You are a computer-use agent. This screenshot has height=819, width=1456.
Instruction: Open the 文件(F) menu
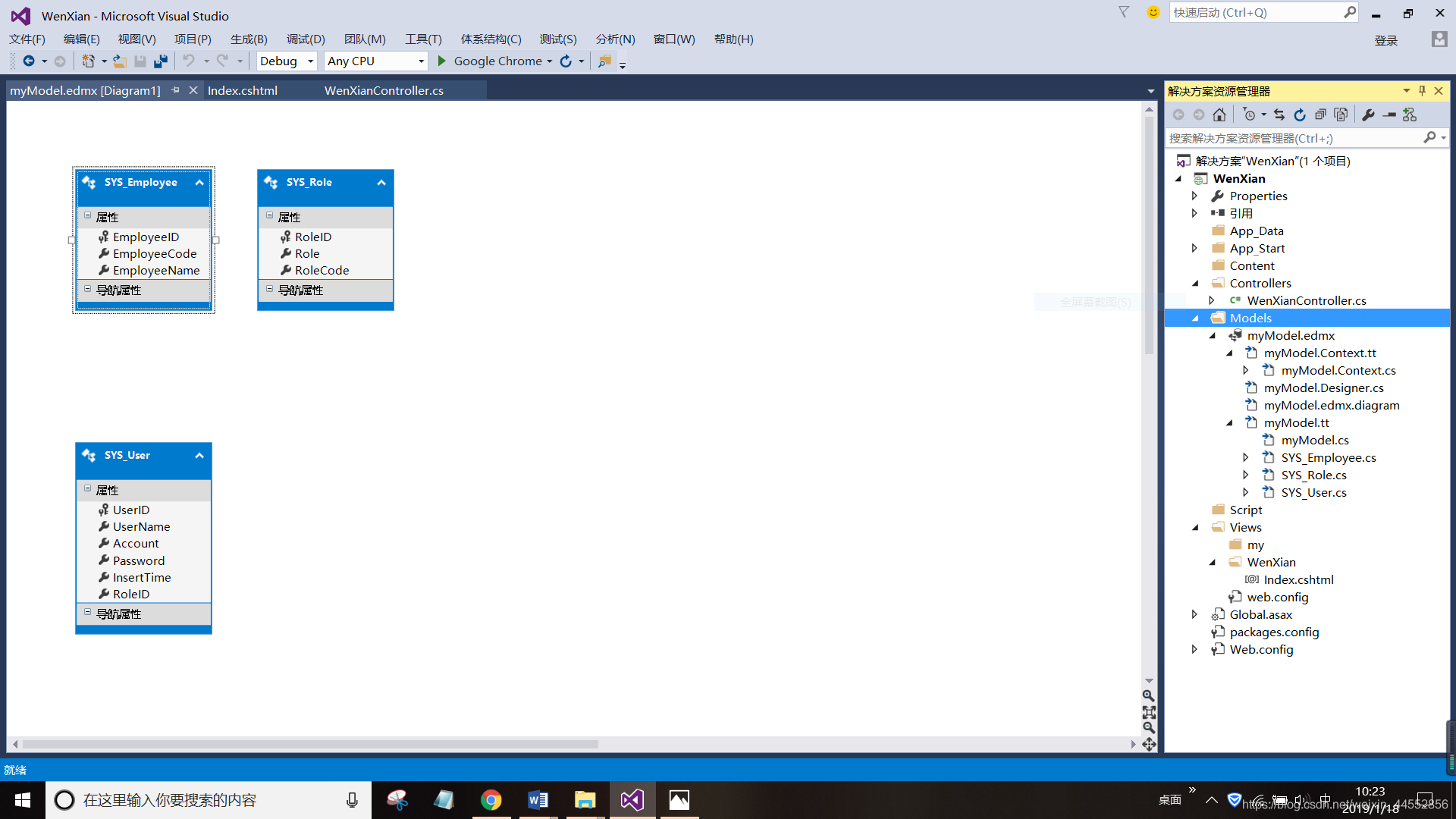(27, 39)
